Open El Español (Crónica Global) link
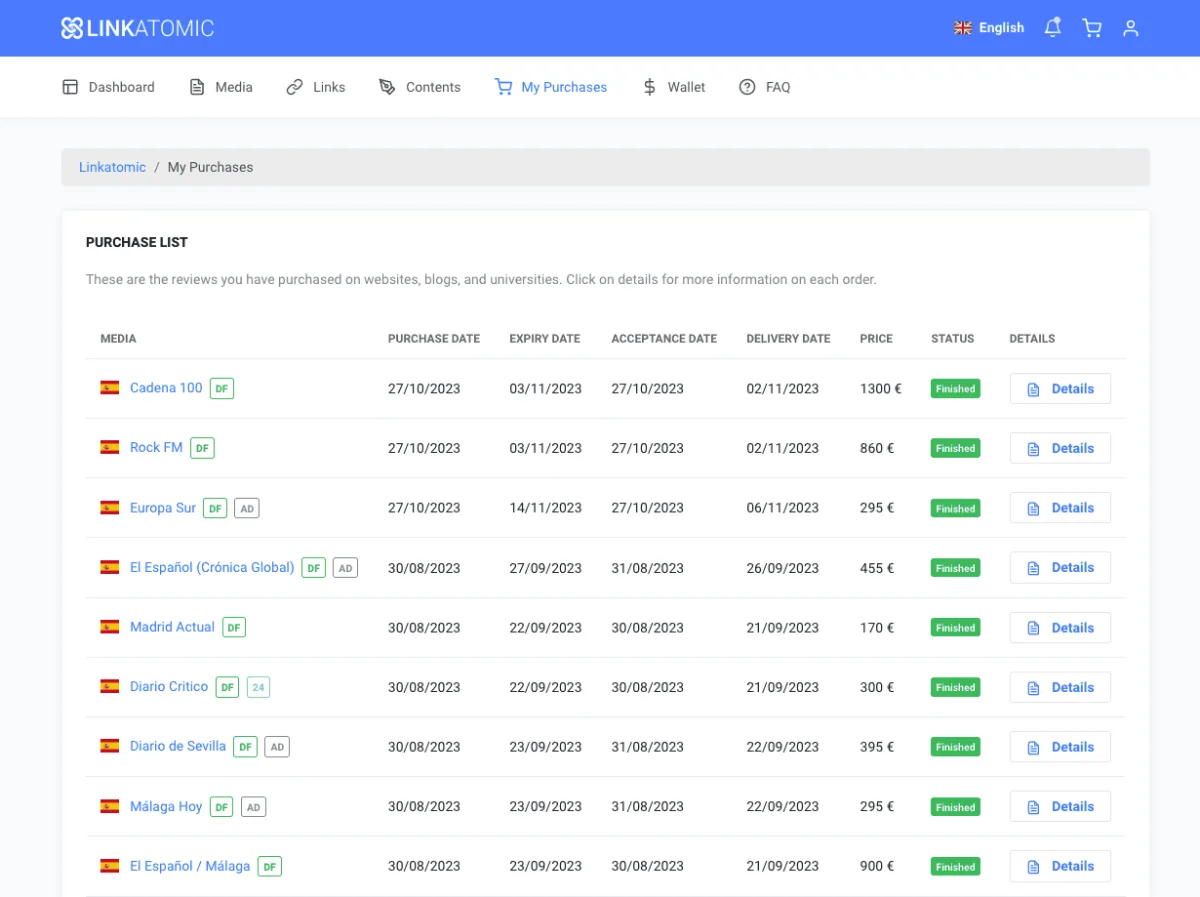The image size is (1200, 897). pos(212,567)
